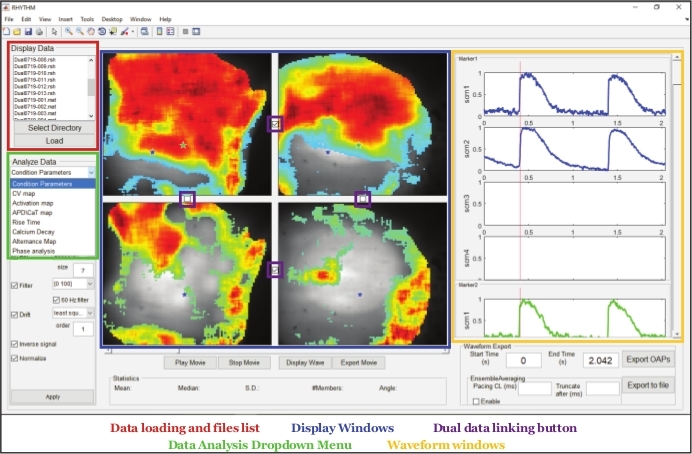Viewport: 692px width, 454px height.
Task: Click the Show Plot Tools icon
Action: click(x=196, y=31)
